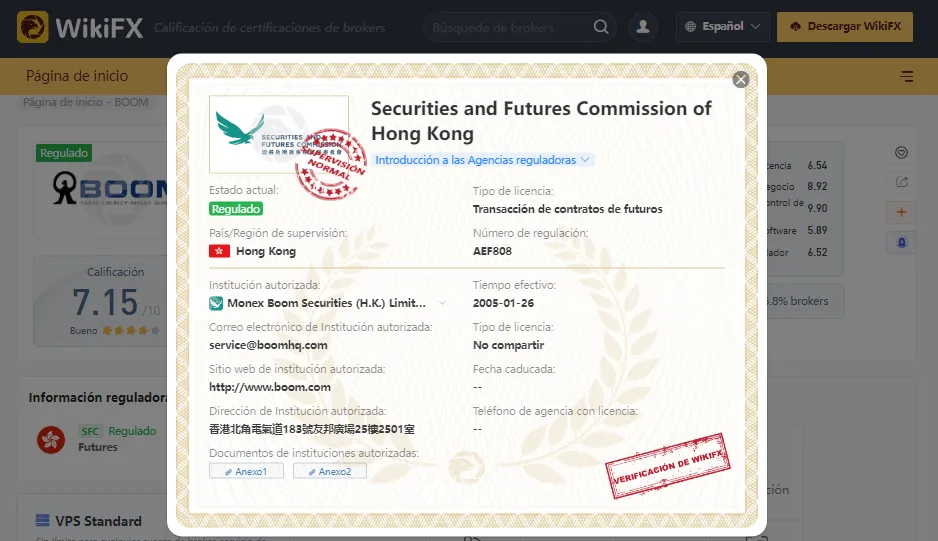Image resolution: width=938 pixels, height=541 pixels.
Task: Click the share icon in sidebar
Action: point(902,182)
